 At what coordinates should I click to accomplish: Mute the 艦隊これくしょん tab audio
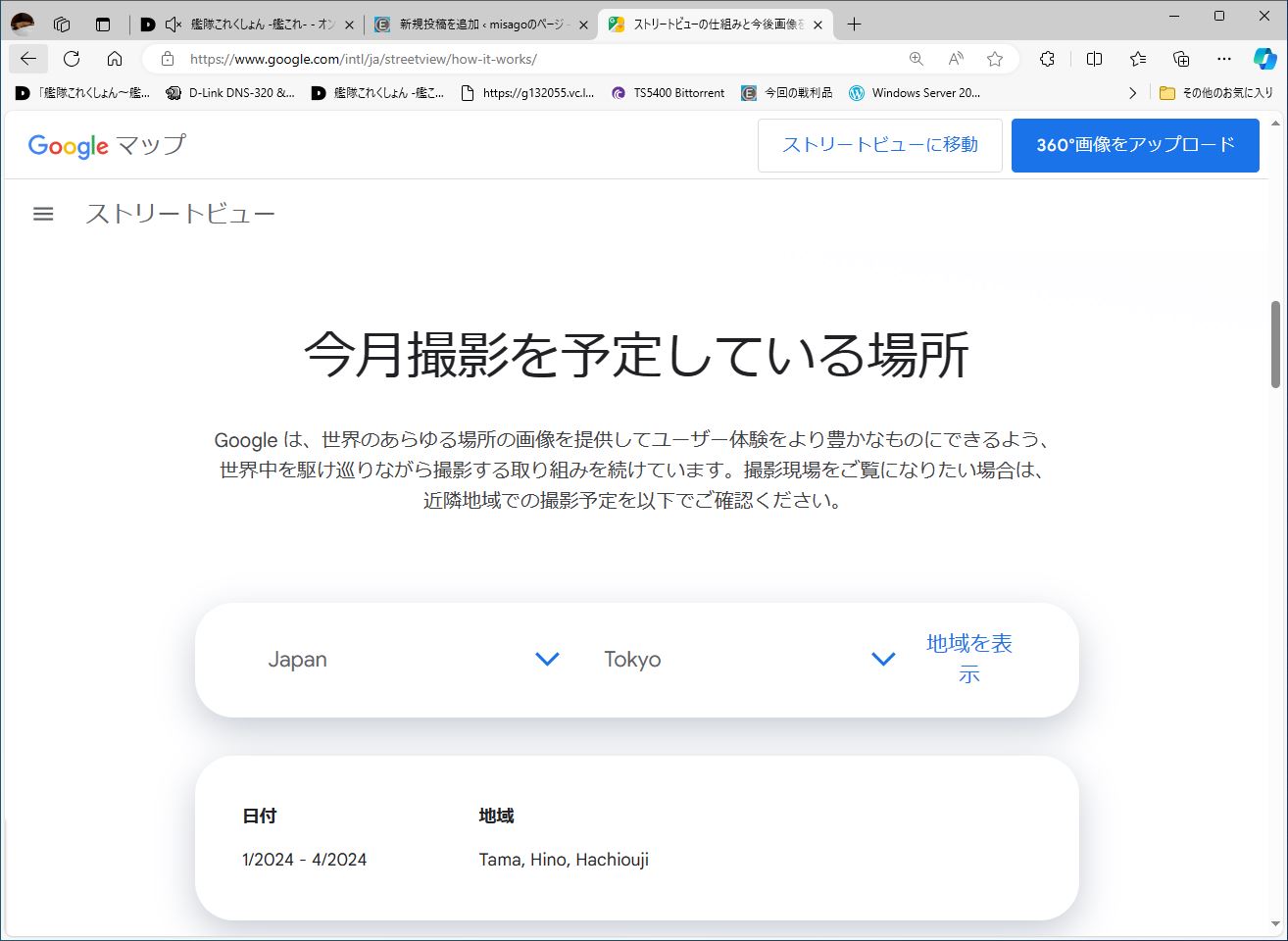tap(173, 25)
